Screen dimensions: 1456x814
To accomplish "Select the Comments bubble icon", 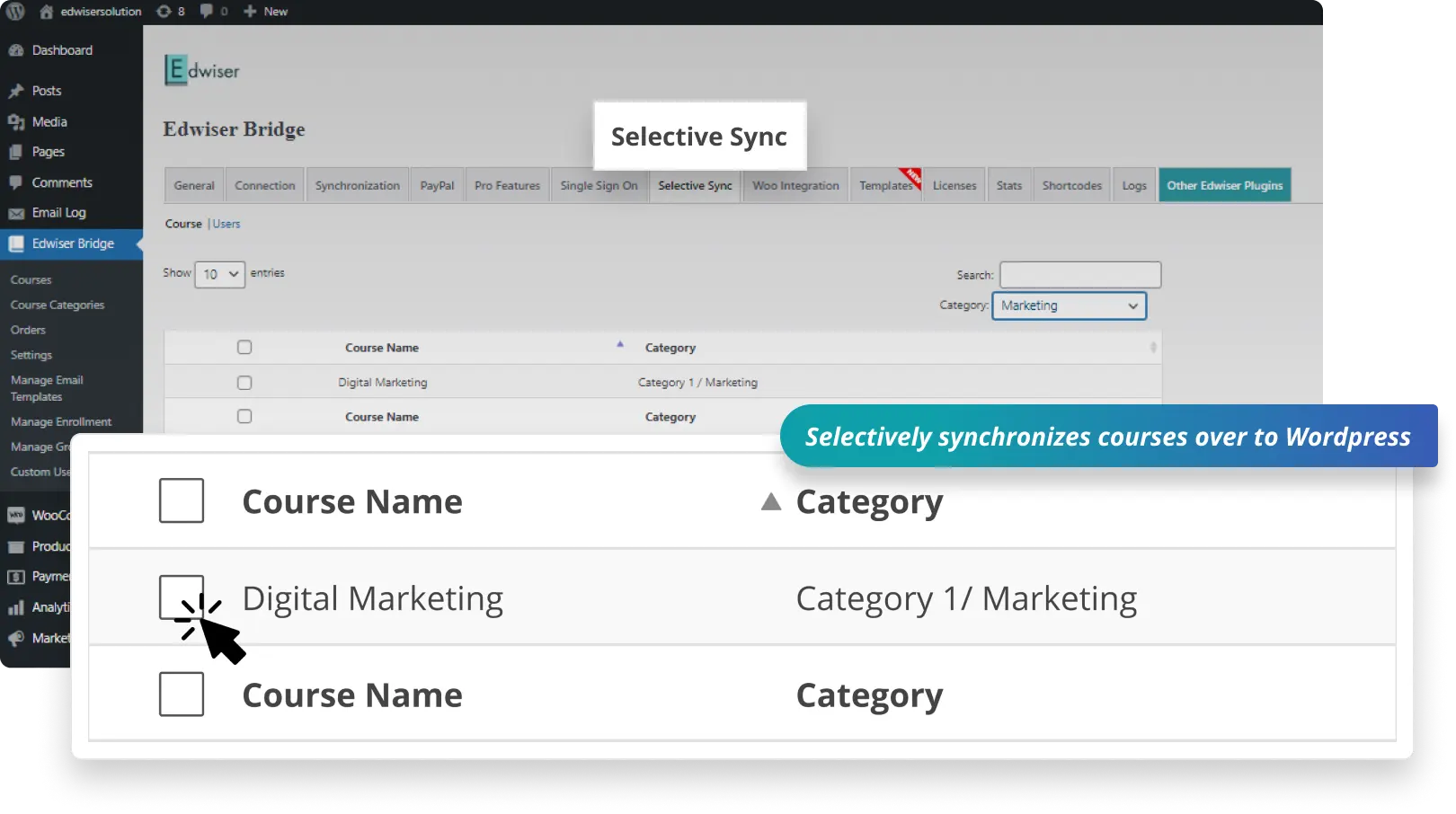I will click(x=16, y=182).
